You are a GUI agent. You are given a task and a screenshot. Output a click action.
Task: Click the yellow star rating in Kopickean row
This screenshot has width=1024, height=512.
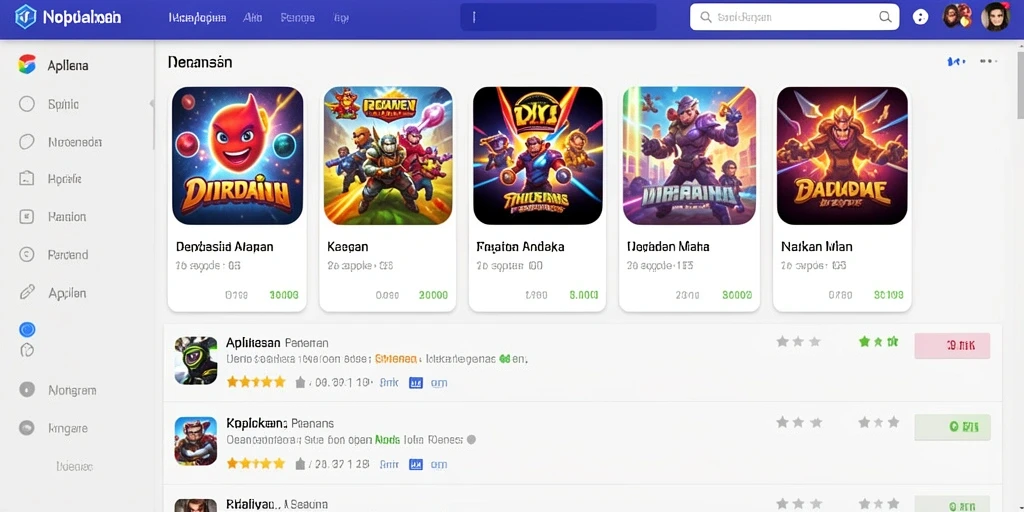click(x=256, y=464)
